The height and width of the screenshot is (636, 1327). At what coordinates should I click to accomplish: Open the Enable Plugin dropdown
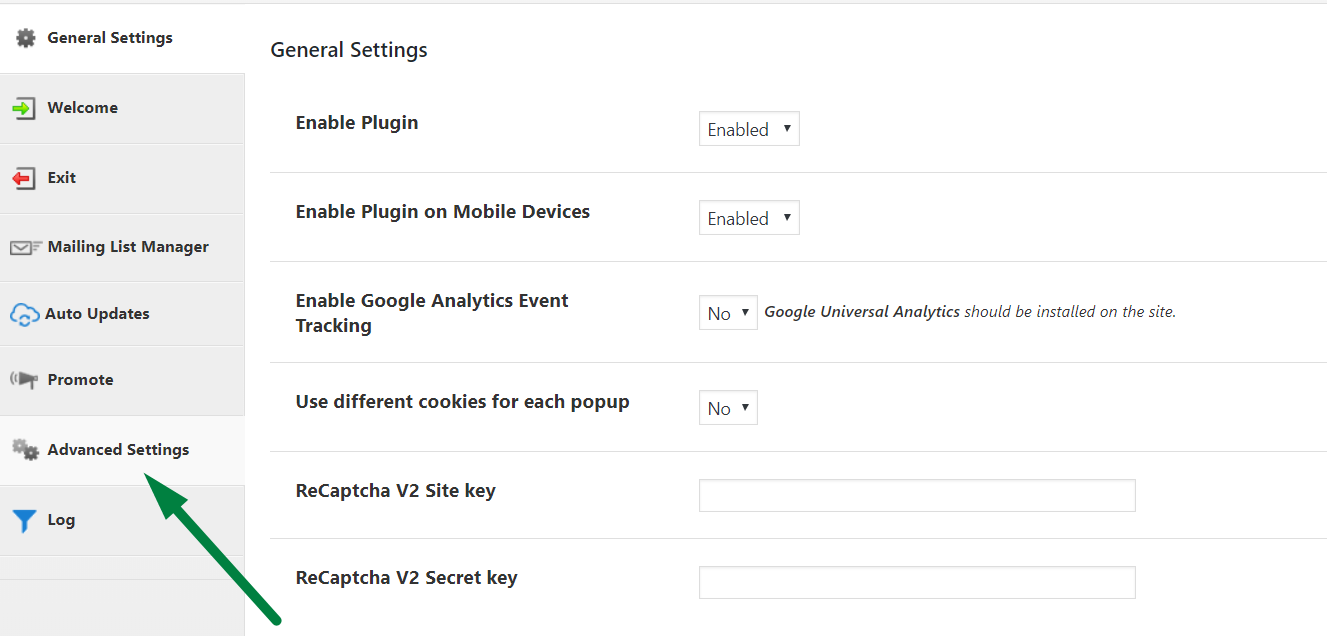click(x=749, y=129)
